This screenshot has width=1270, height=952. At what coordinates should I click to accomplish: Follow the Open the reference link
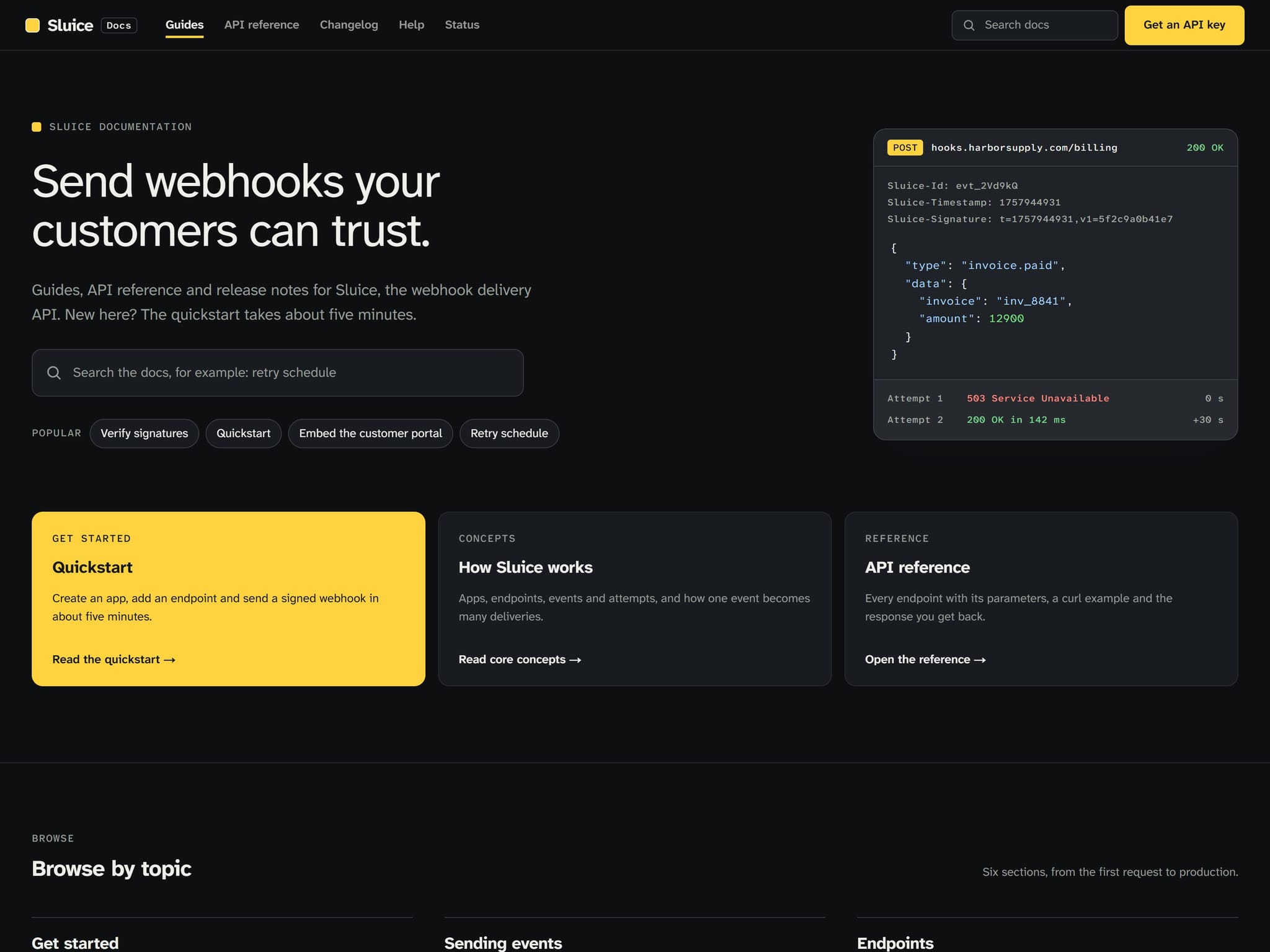pos(925,659)
